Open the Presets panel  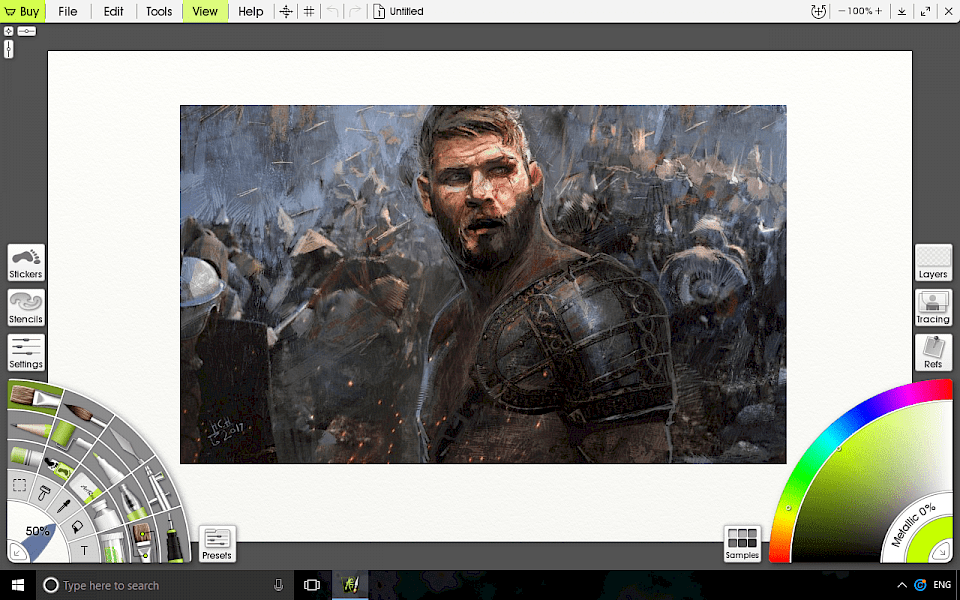pyautogui.click(x=217, y=544)
